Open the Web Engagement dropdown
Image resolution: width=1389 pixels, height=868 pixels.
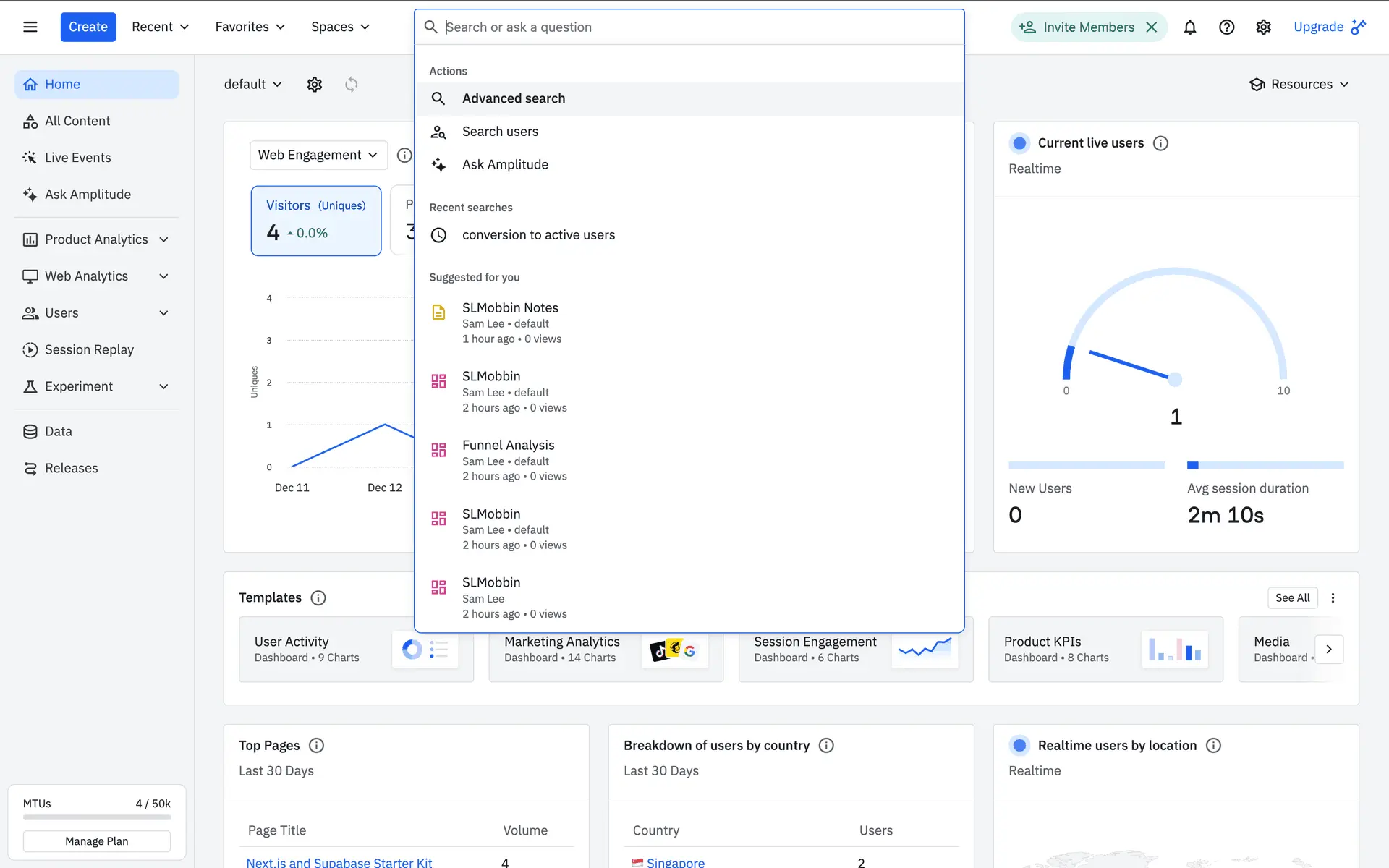coord(318,155)
